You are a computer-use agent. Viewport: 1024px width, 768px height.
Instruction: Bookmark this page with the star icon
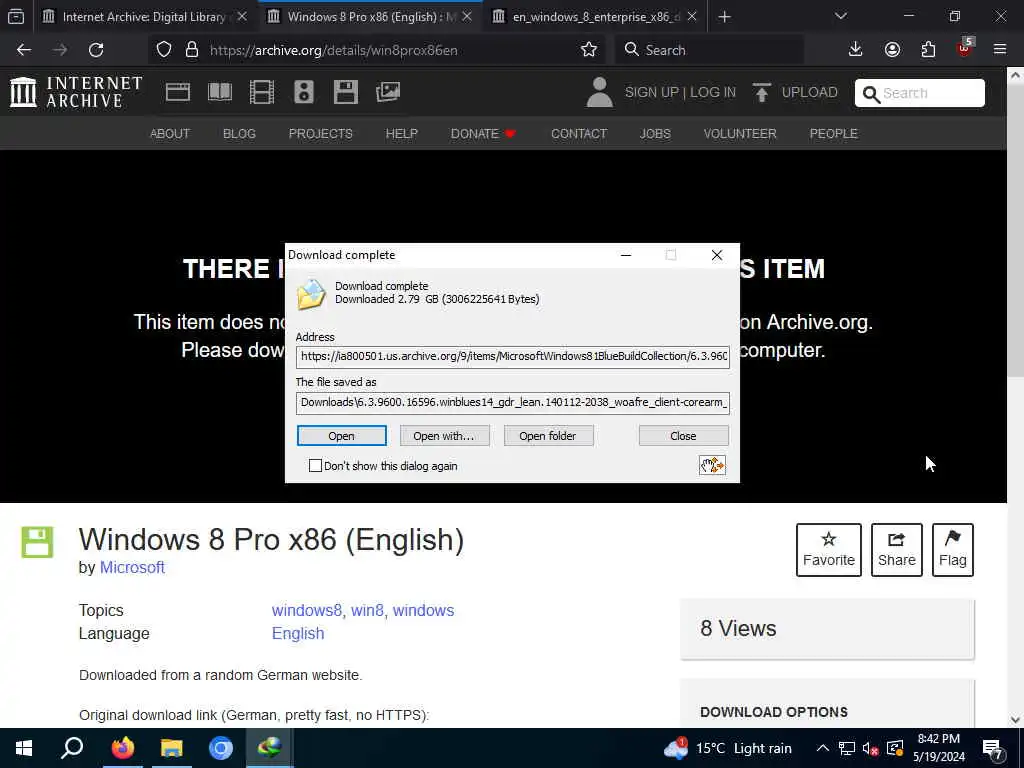588,50
